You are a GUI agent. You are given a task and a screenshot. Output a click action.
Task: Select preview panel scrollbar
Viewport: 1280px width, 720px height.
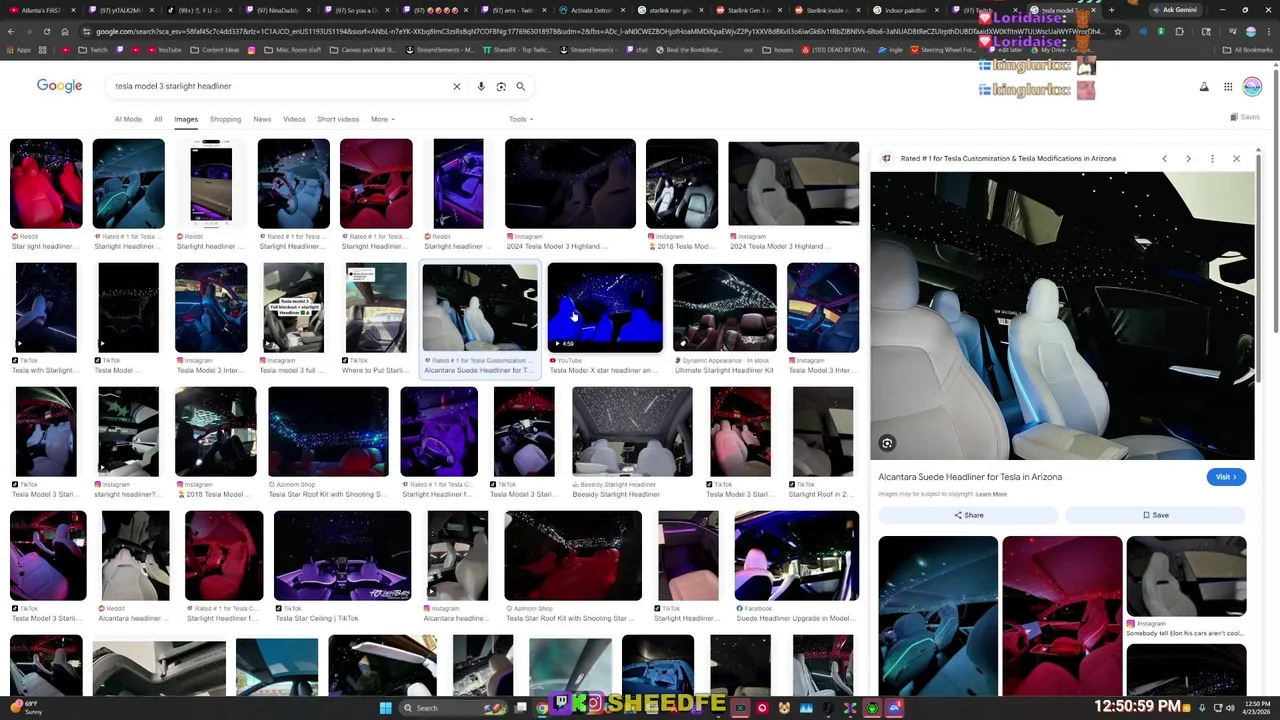1258,270
